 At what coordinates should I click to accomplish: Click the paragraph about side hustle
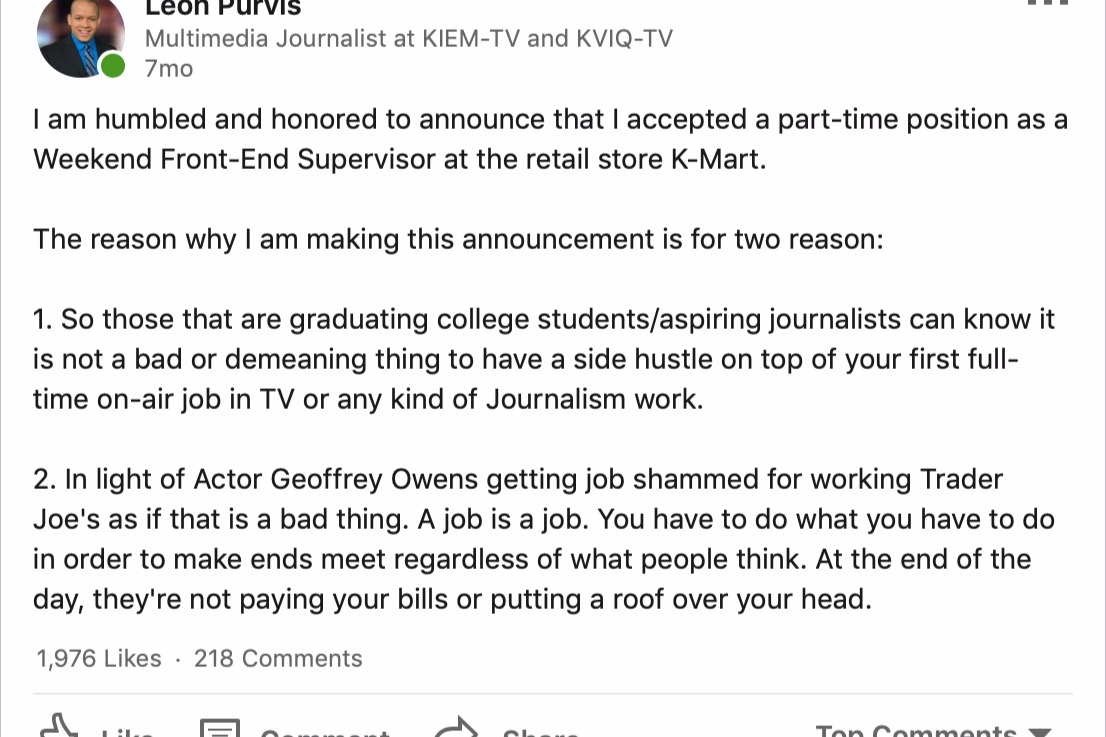[544, 359]
